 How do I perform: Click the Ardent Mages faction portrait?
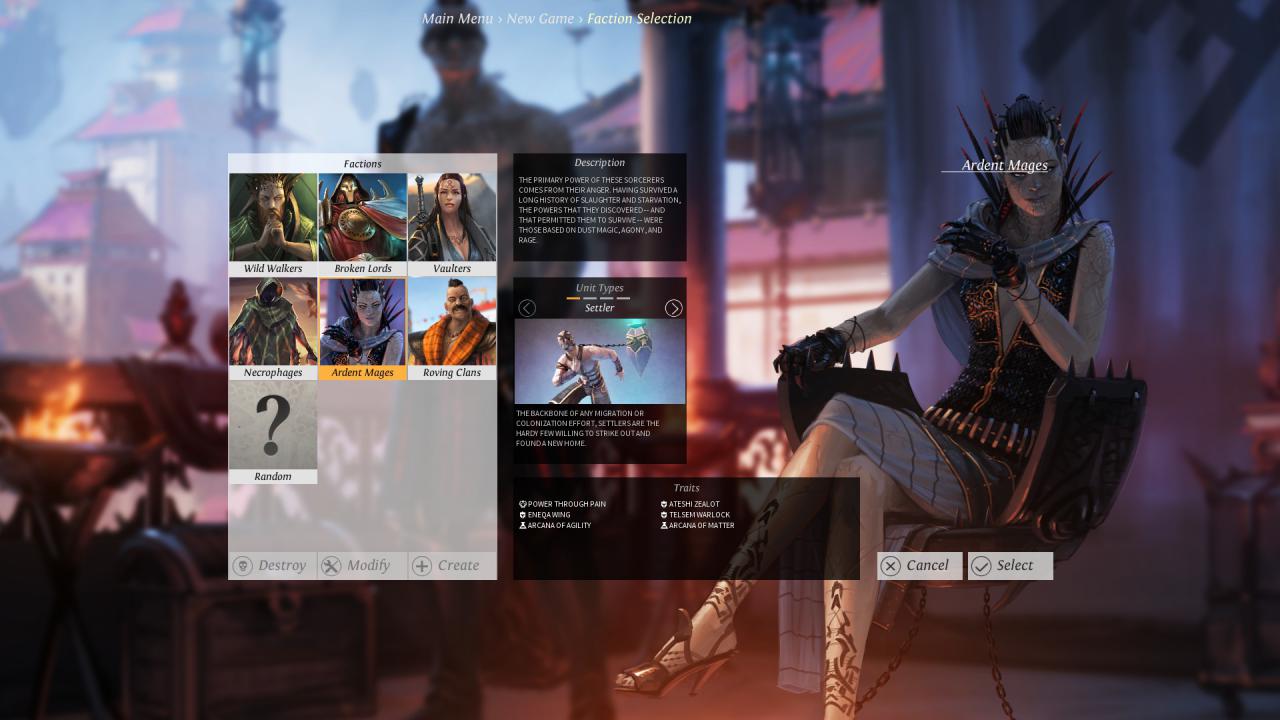[x=362, y=322]
